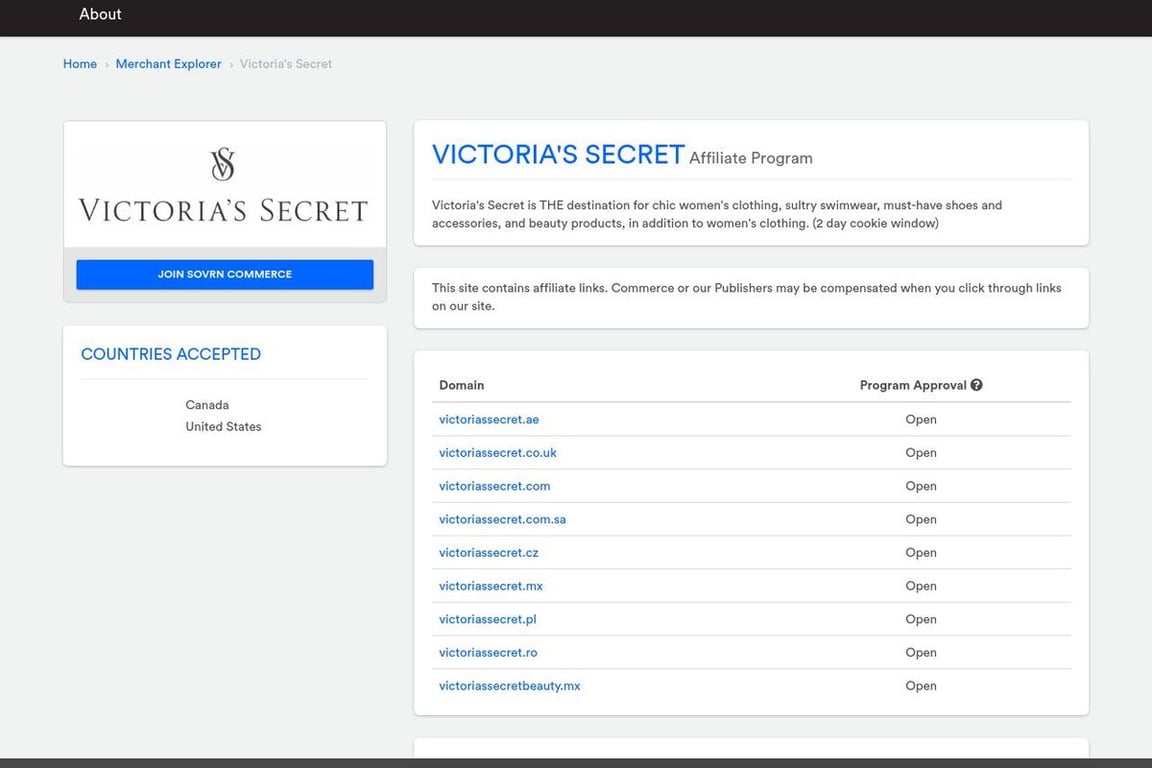This screenshot has height=768, width=1152.
Task: Open victoriassecret.ae domain link
Action: point(489,420)
